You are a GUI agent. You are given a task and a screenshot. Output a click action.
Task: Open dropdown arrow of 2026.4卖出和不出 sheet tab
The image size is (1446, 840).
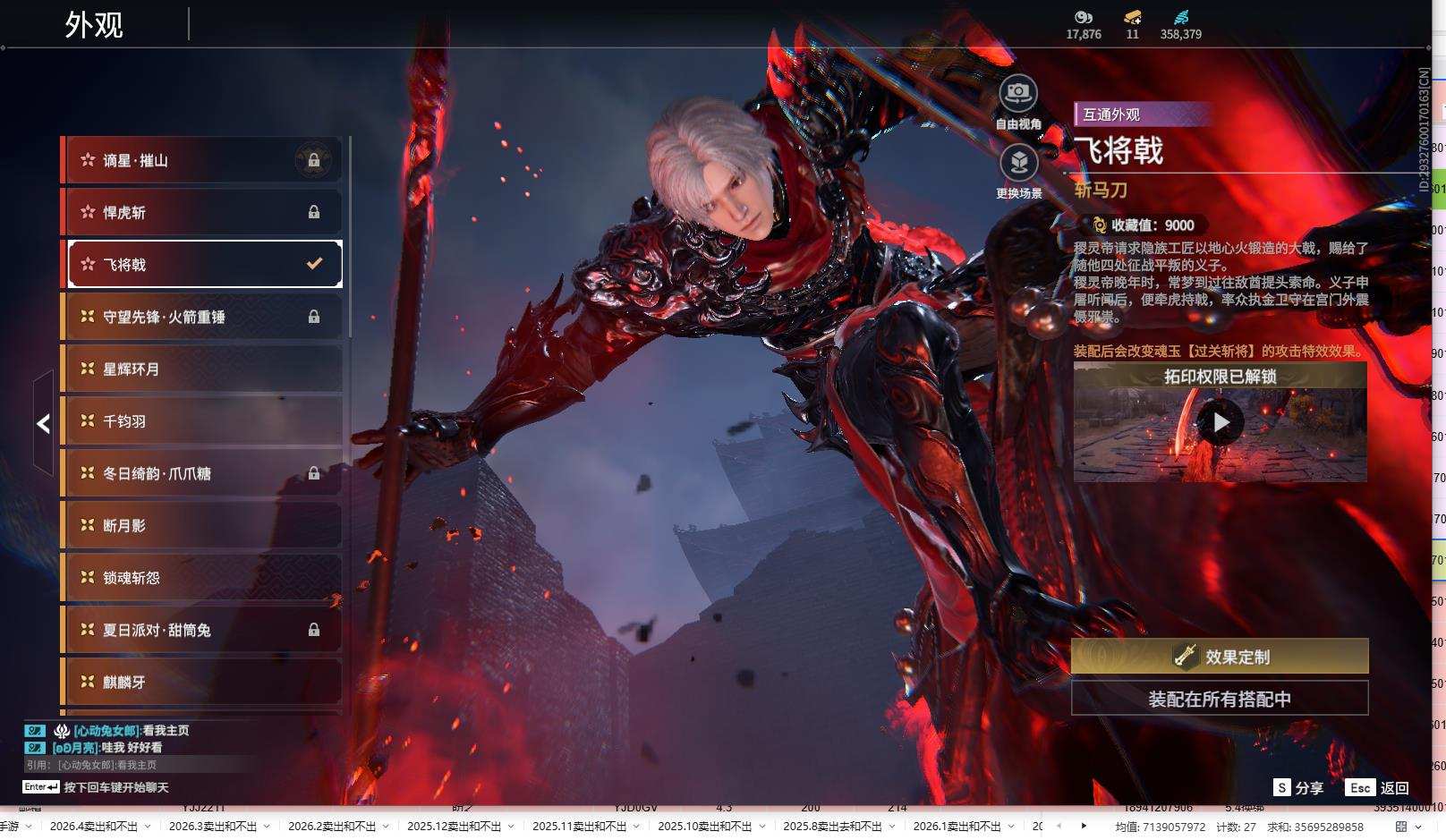coord(148,827)
